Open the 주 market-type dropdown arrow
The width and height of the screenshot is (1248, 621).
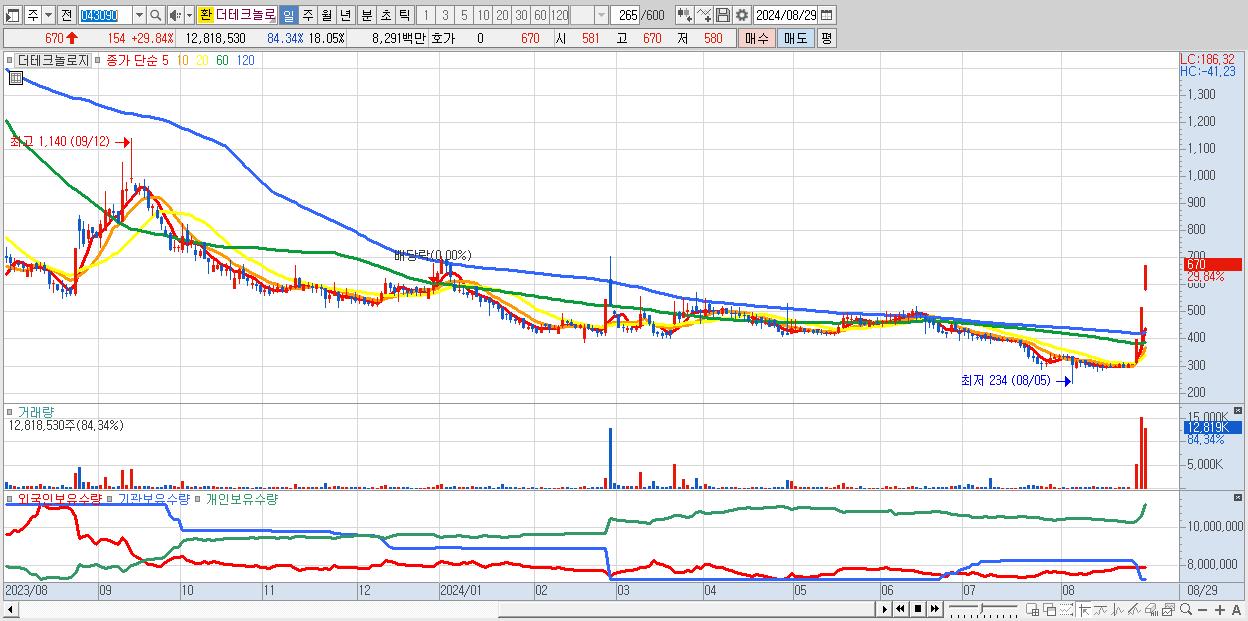click(49, 15)
